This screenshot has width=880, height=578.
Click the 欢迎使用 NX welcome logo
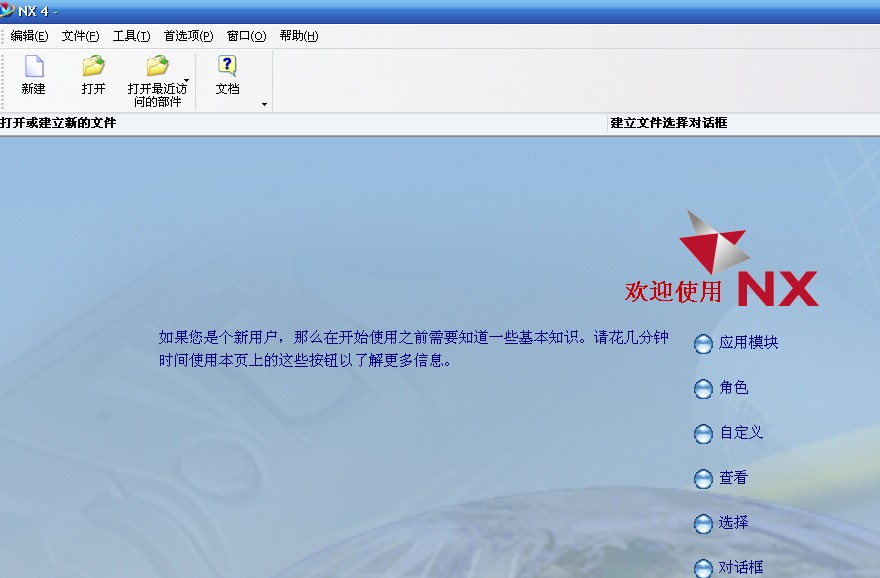[x=722, y=259]
